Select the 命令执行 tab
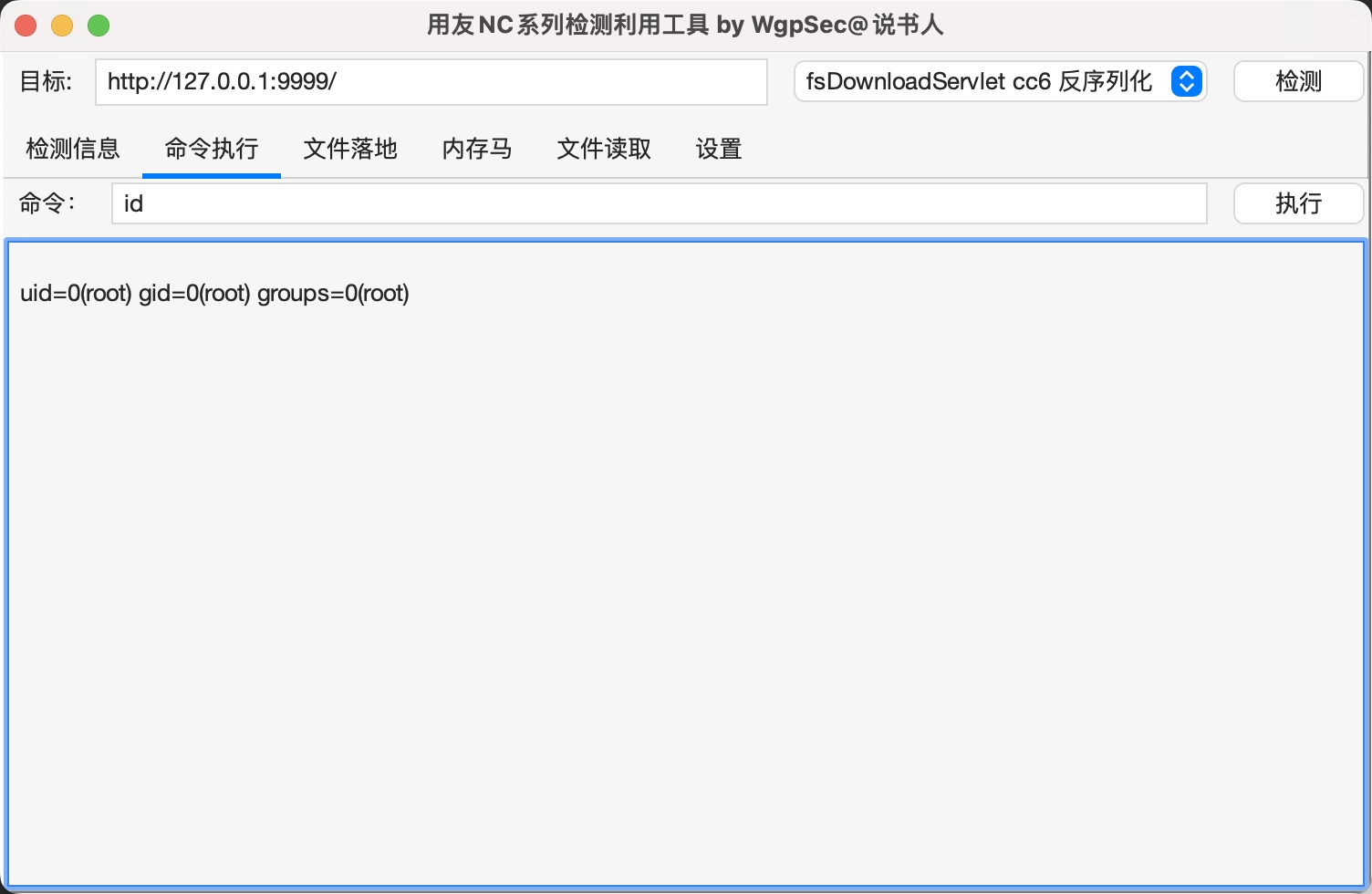The image size is (1372, 894). coord(211,149)
